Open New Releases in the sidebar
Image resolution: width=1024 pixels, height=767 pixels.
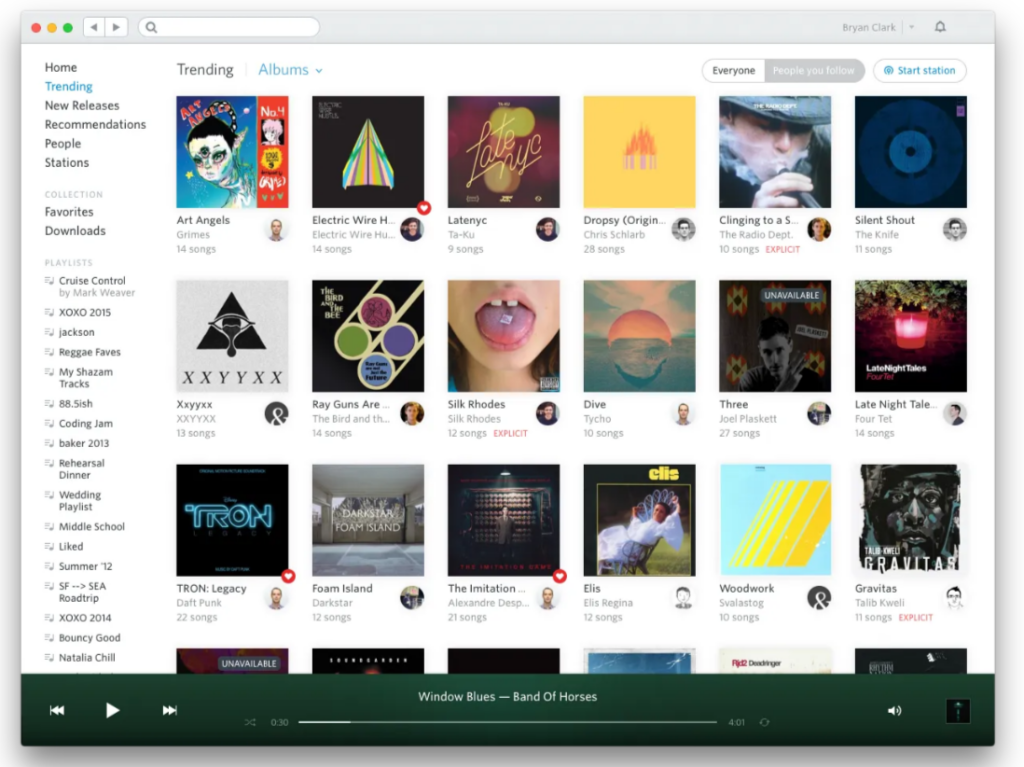pos(82,105)
